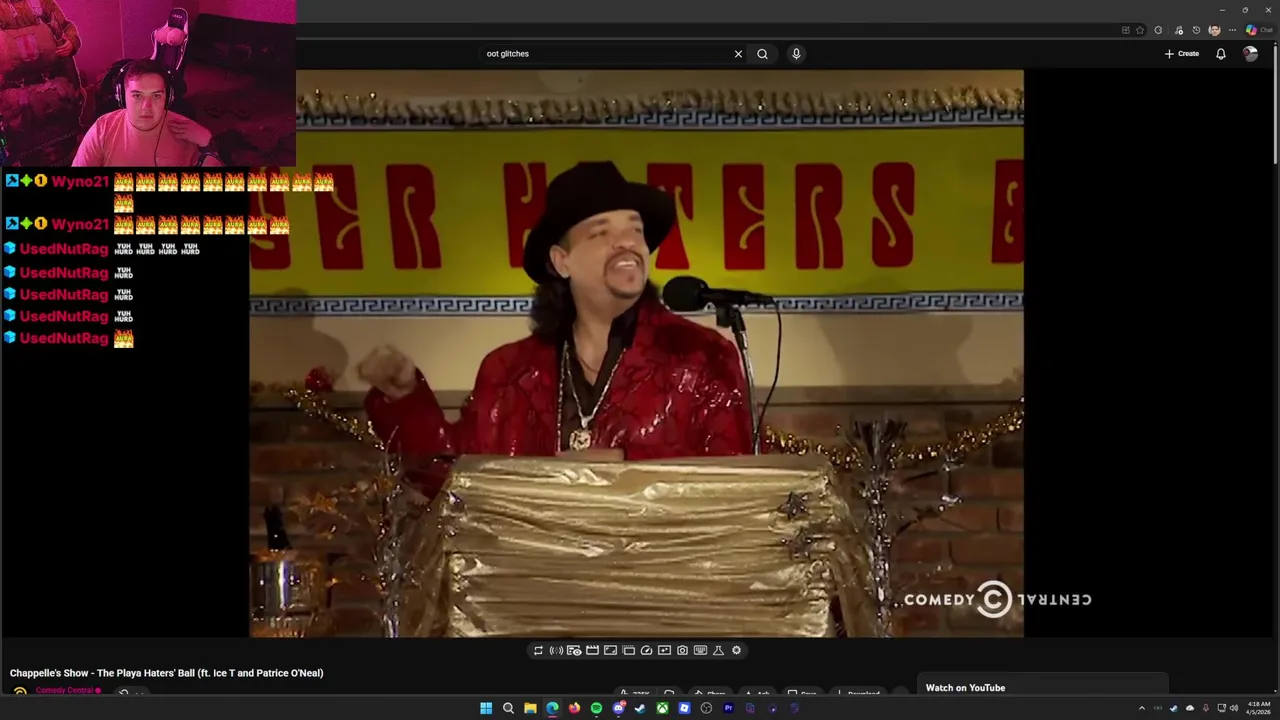Screen dimensions: 1280x720
Task: Open the clock showing 4:18 AM
Action: 1258,708
